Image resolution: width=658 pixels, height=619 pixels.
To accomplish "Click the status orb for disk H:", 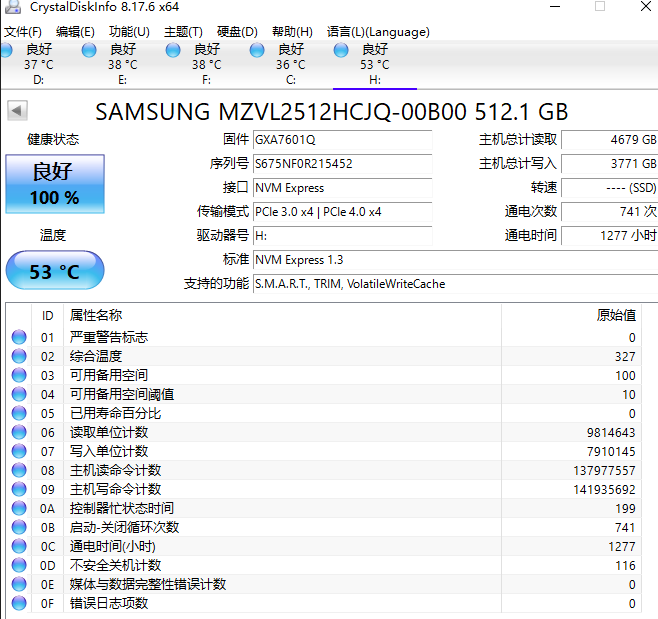I will coord(341,50).
